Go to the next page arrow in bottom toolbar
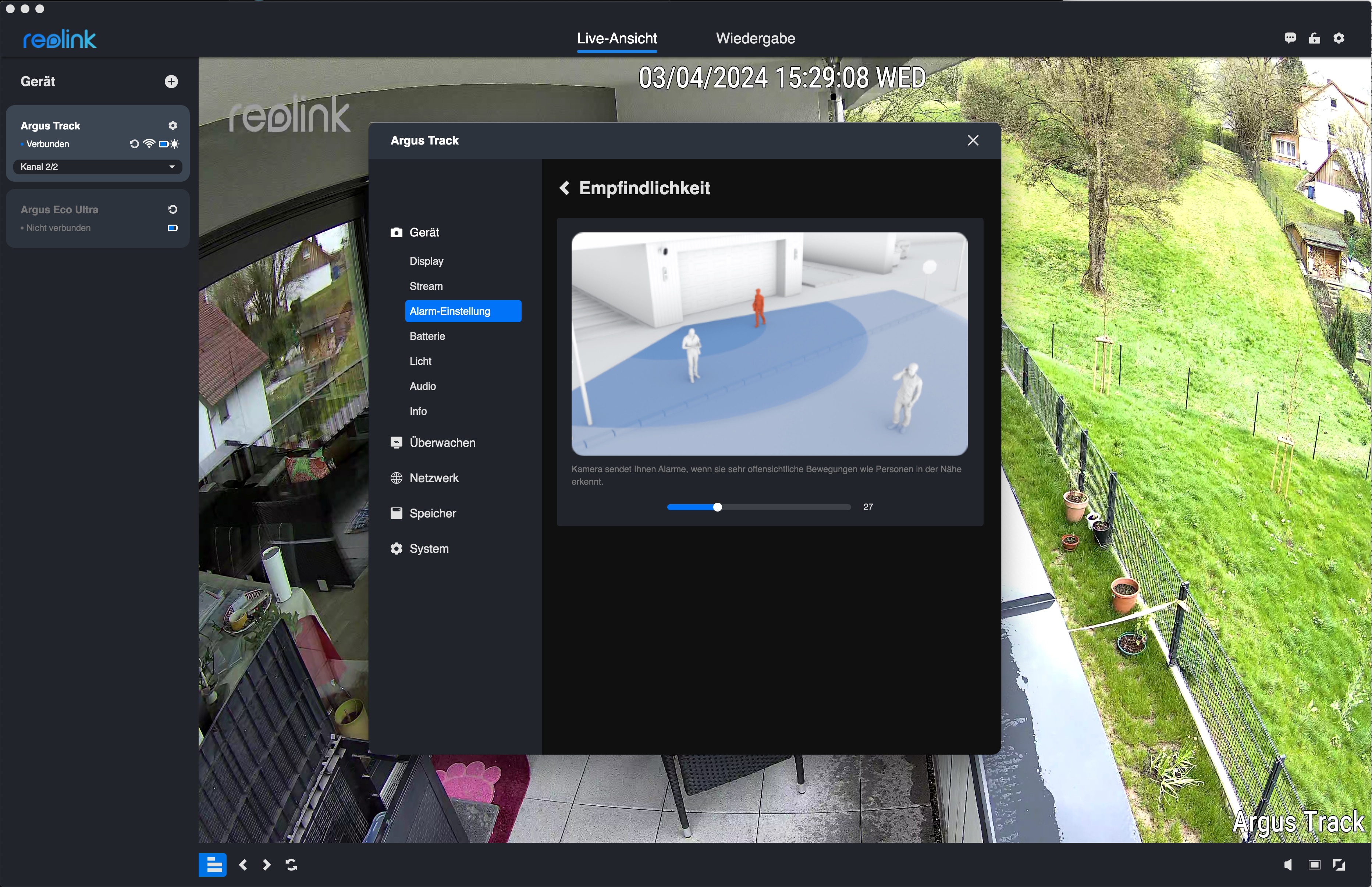1372x887 pixels. 266,865
